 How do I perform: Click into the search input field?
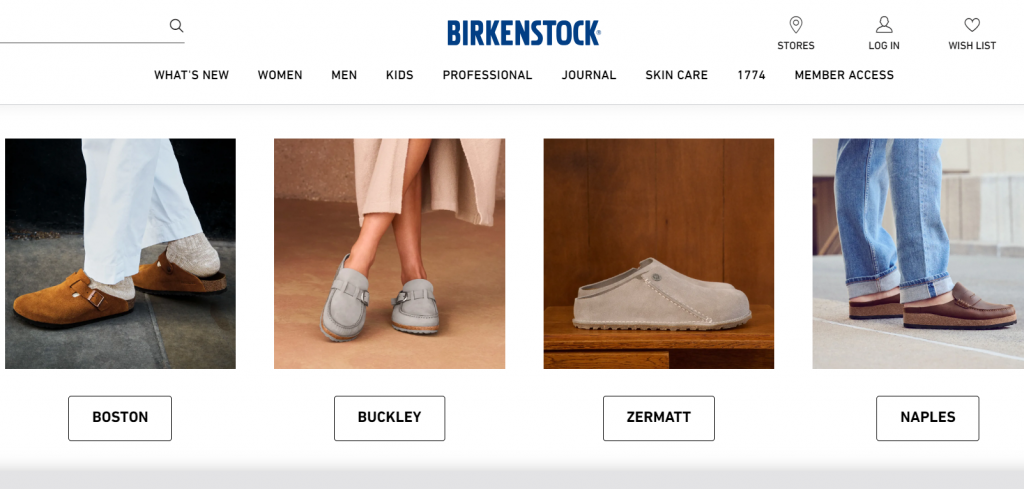(82, 26)
